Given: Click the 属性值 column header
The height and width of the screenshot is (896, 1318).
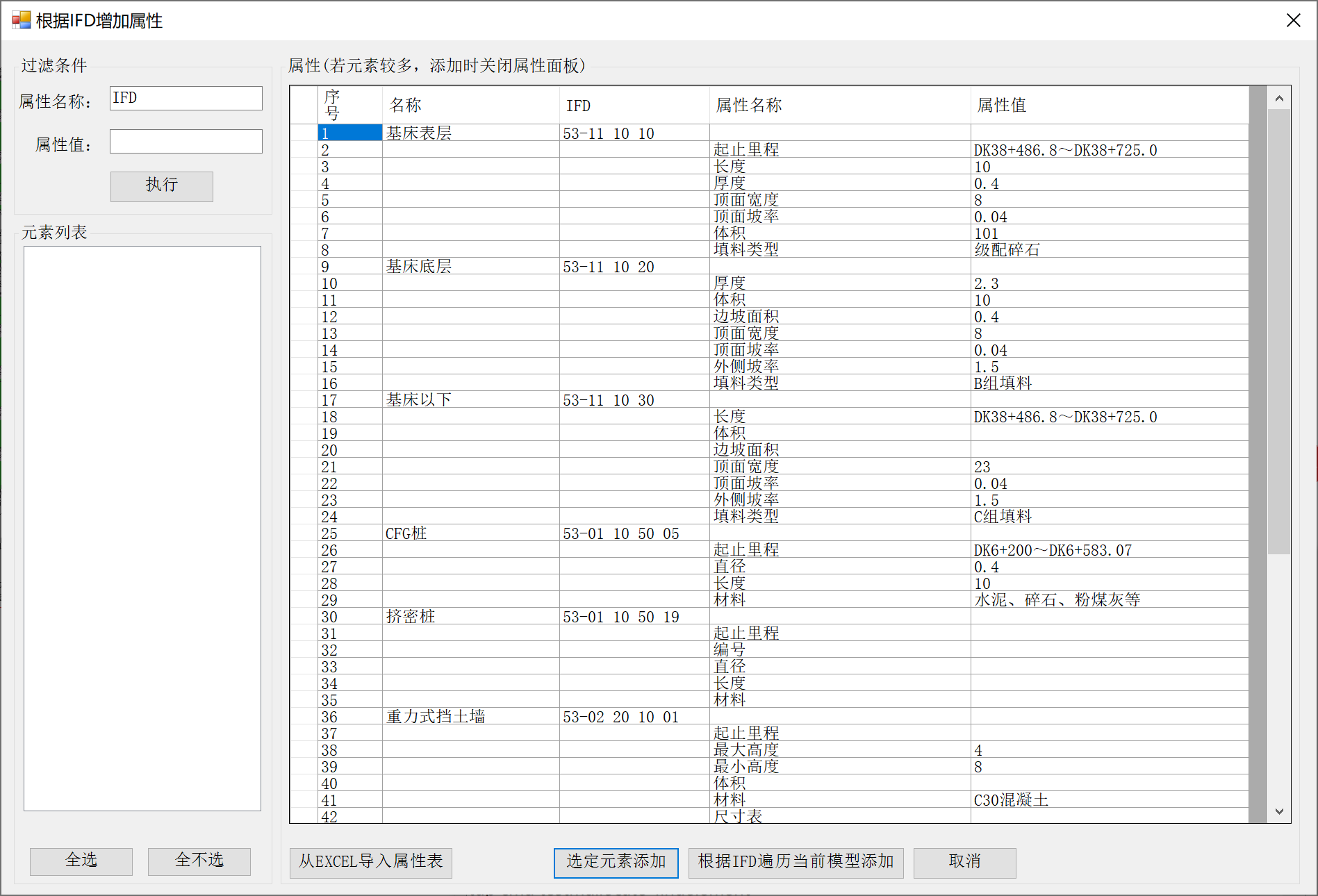Looking at the screenshot, I should [1108, 105].
